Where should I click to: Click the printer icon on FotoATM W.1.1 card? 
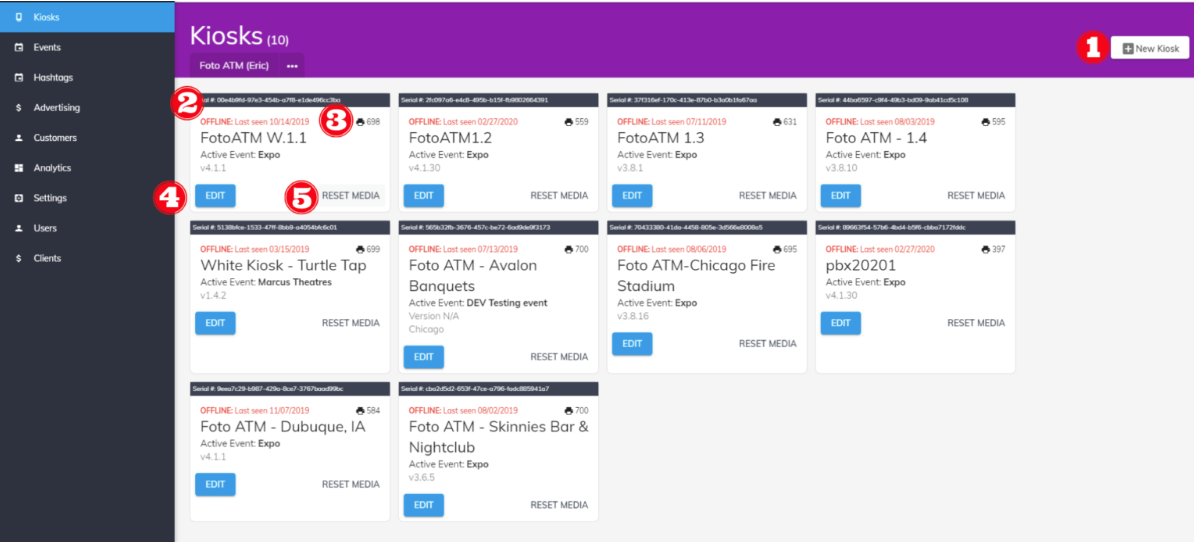360,122
